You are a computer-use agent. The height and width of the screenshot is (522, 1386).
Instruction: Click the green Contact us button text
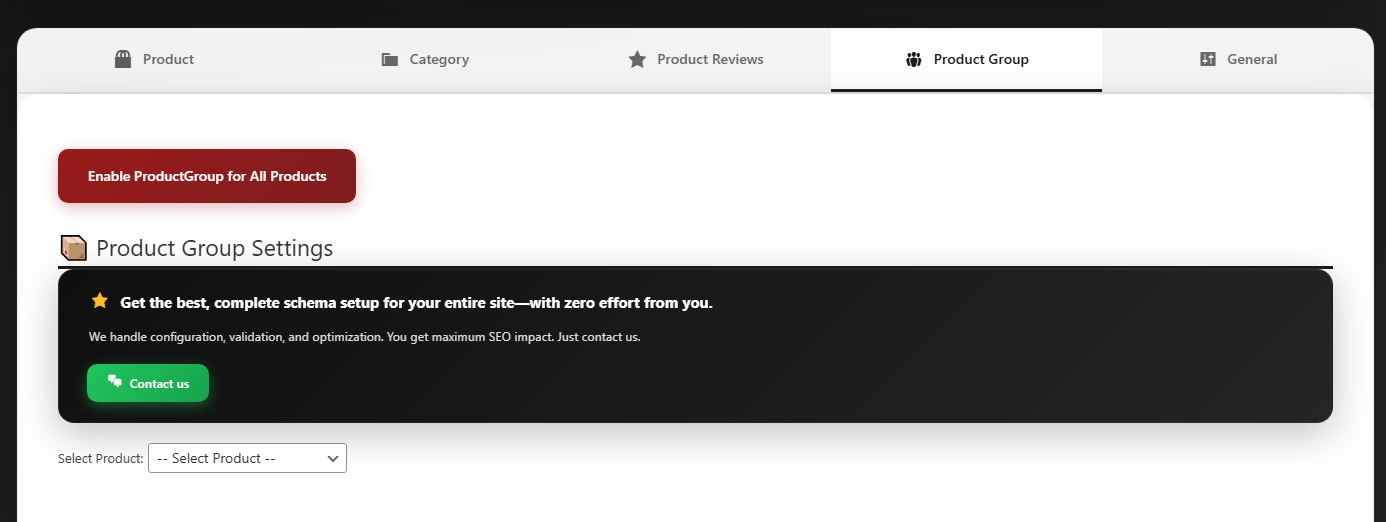pyautogui.click(x=159, y=384)
